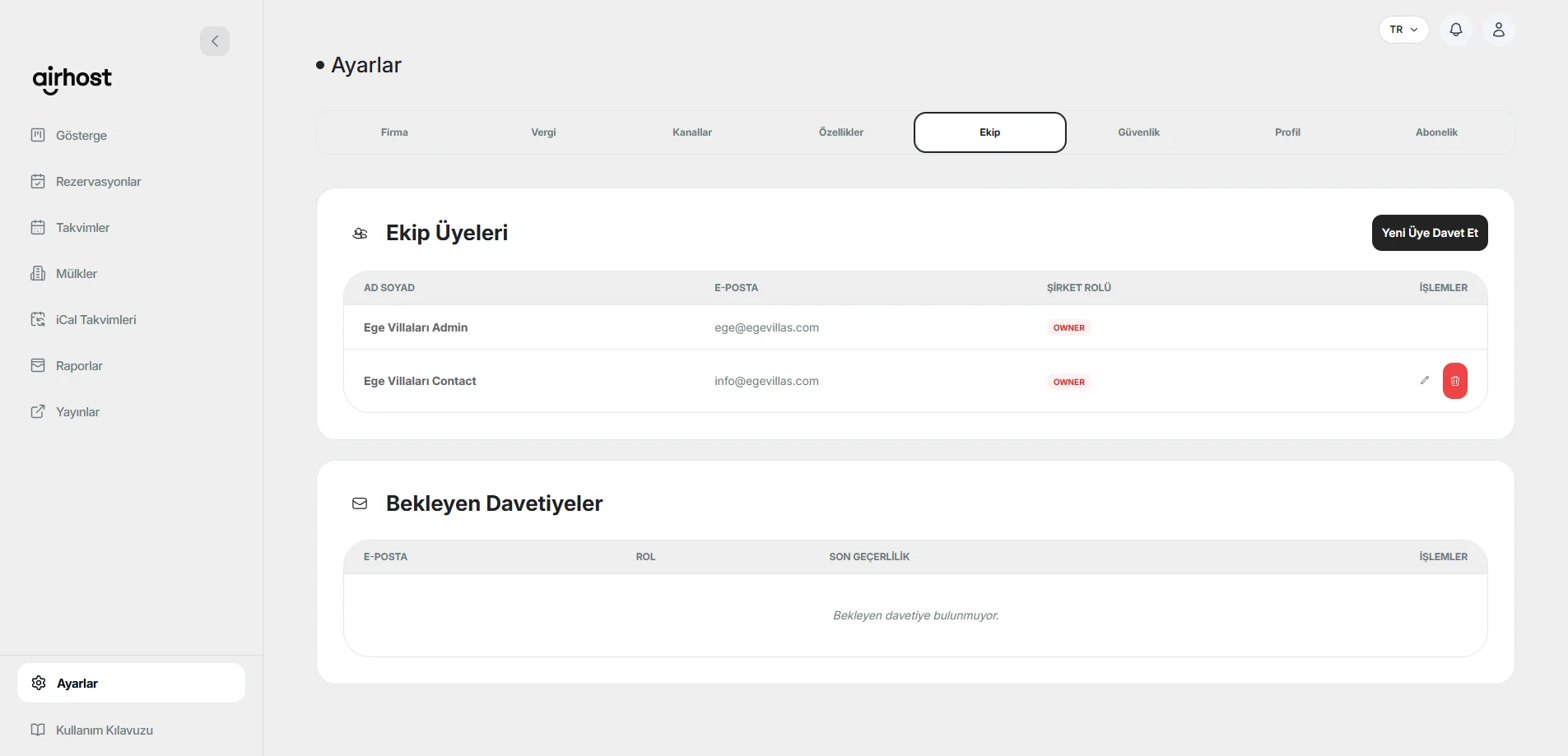Click Yeni Üye Davet Et button
This screenshot has height=756, width=1568.
tap(1430, 233)
